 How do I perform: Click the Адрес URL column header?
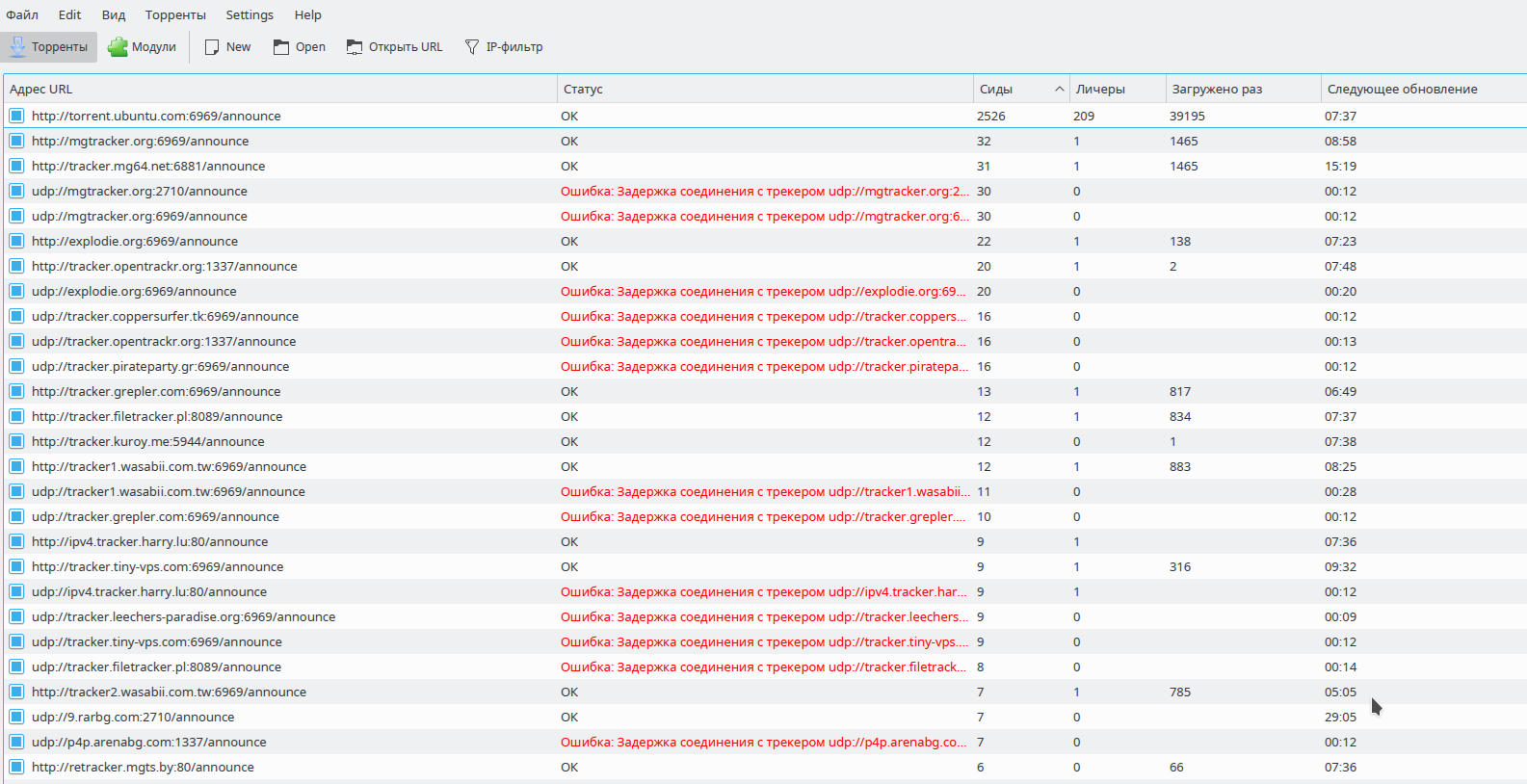click(41, 89)
